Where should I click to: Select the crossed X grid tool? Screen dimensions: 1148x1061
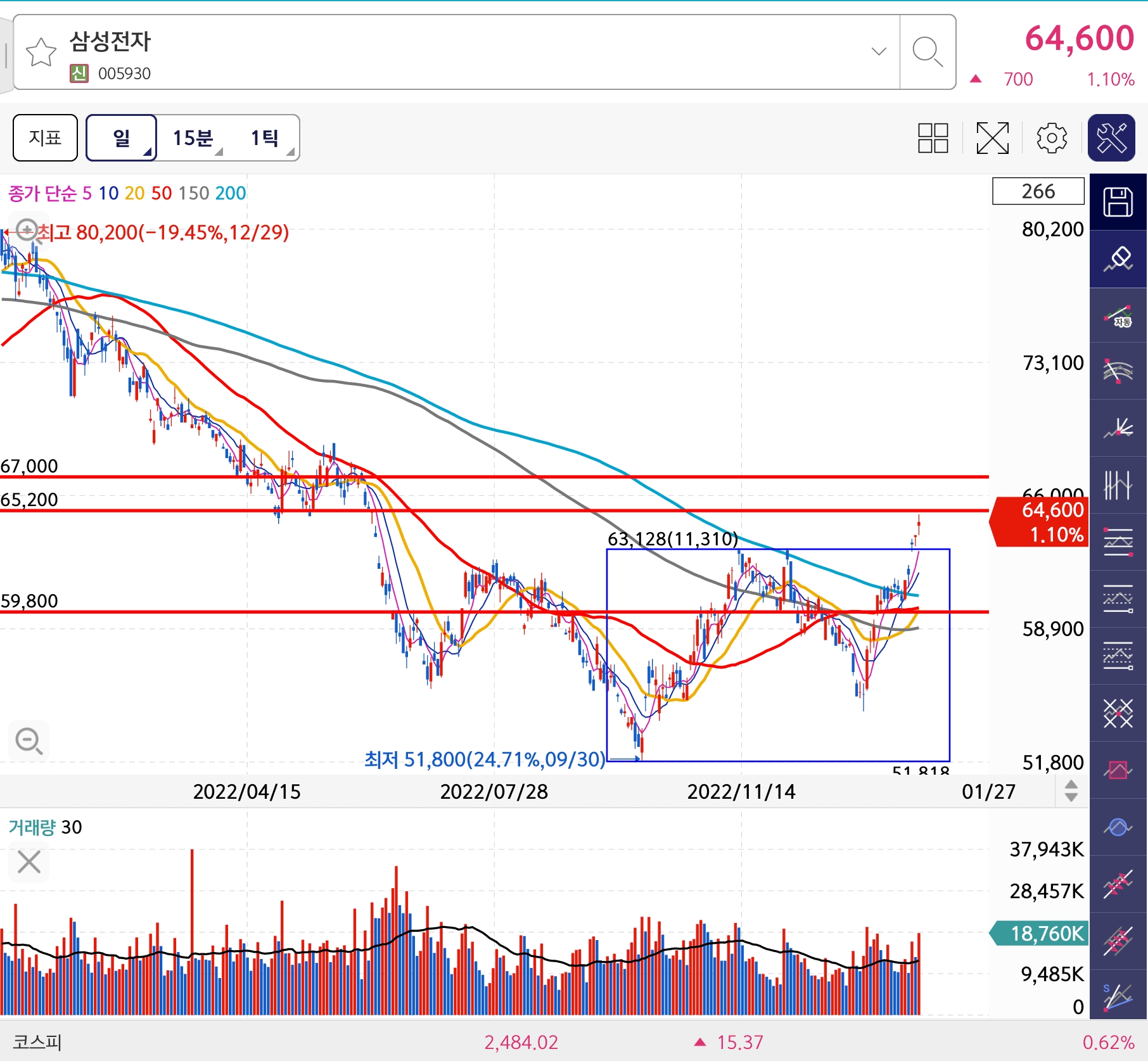tap(1118, 713)
